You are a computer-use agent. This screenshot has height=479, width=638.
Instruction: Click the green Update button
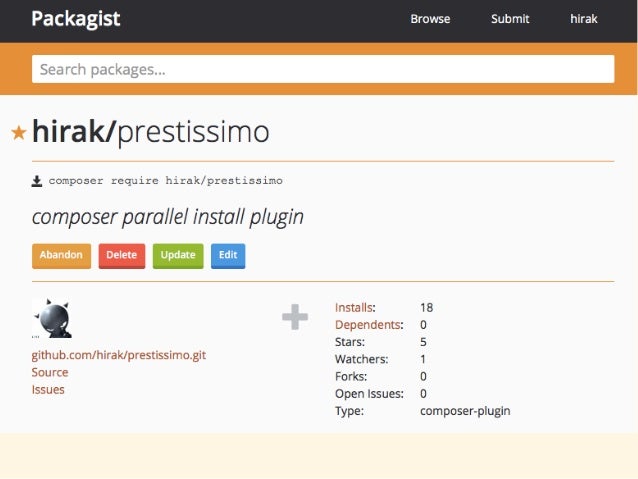point(178,256)
